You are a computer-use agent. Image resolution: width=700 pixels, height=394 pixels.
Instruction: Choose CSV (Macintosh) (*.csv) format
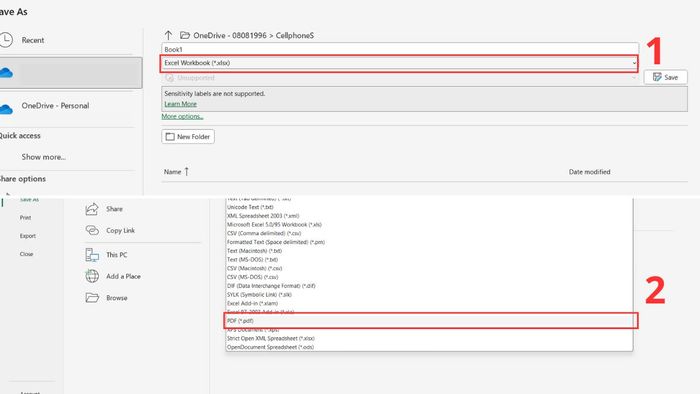pos(429,269)
